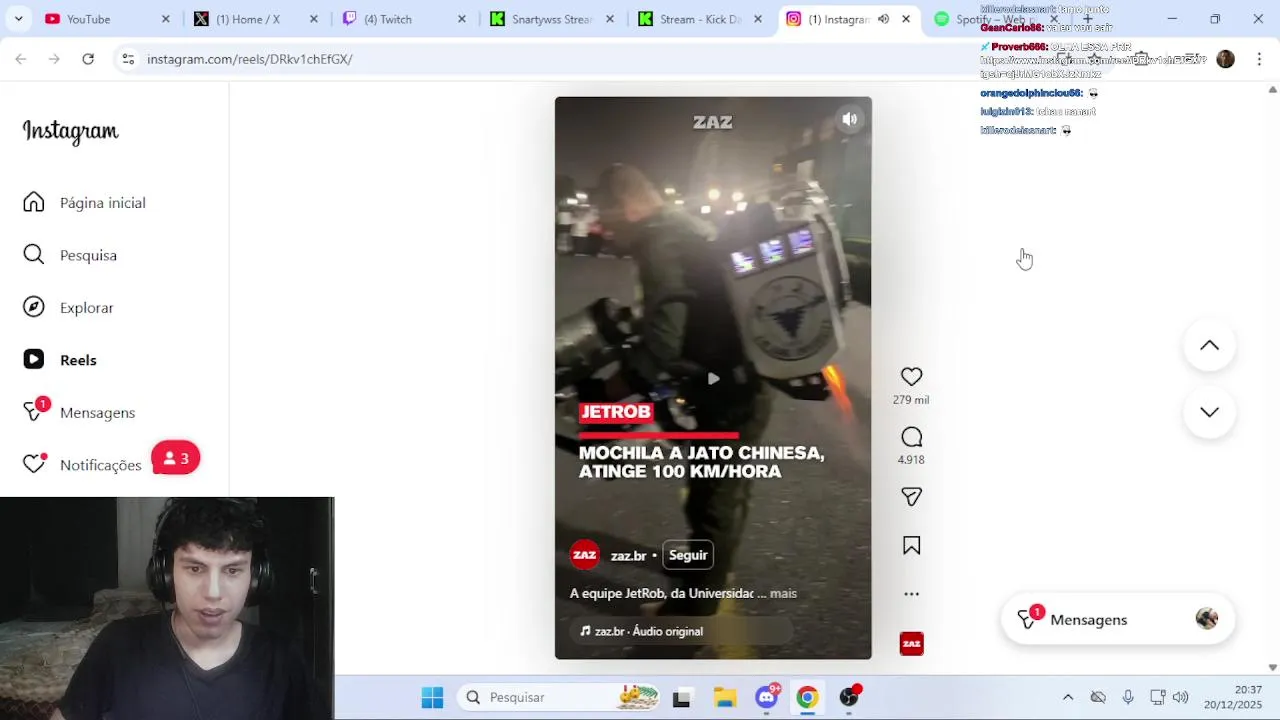Switch to the Stream - Kick tab

tap(692, 19)
